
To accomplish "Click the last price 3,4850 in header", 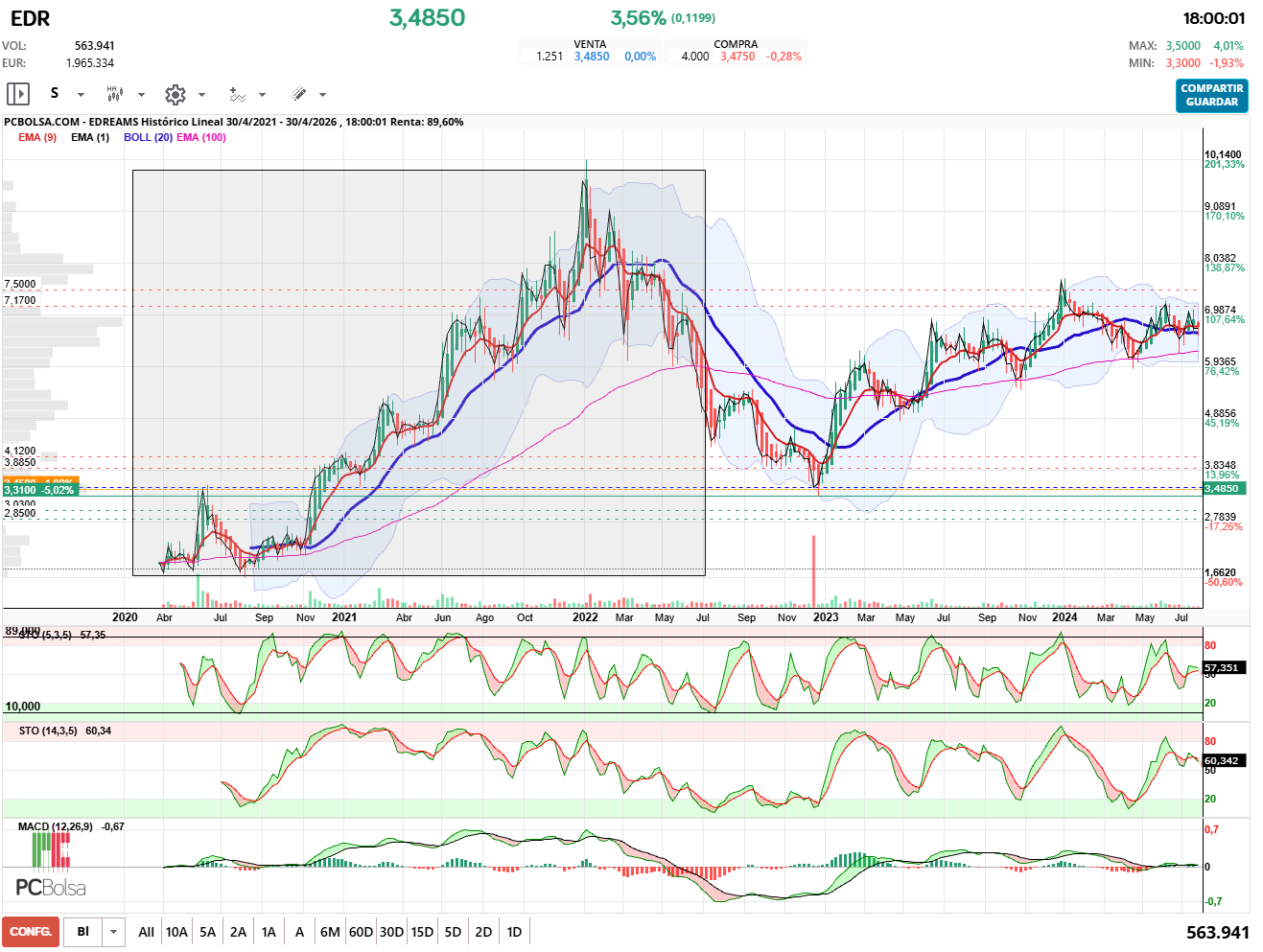I will 428,18.
